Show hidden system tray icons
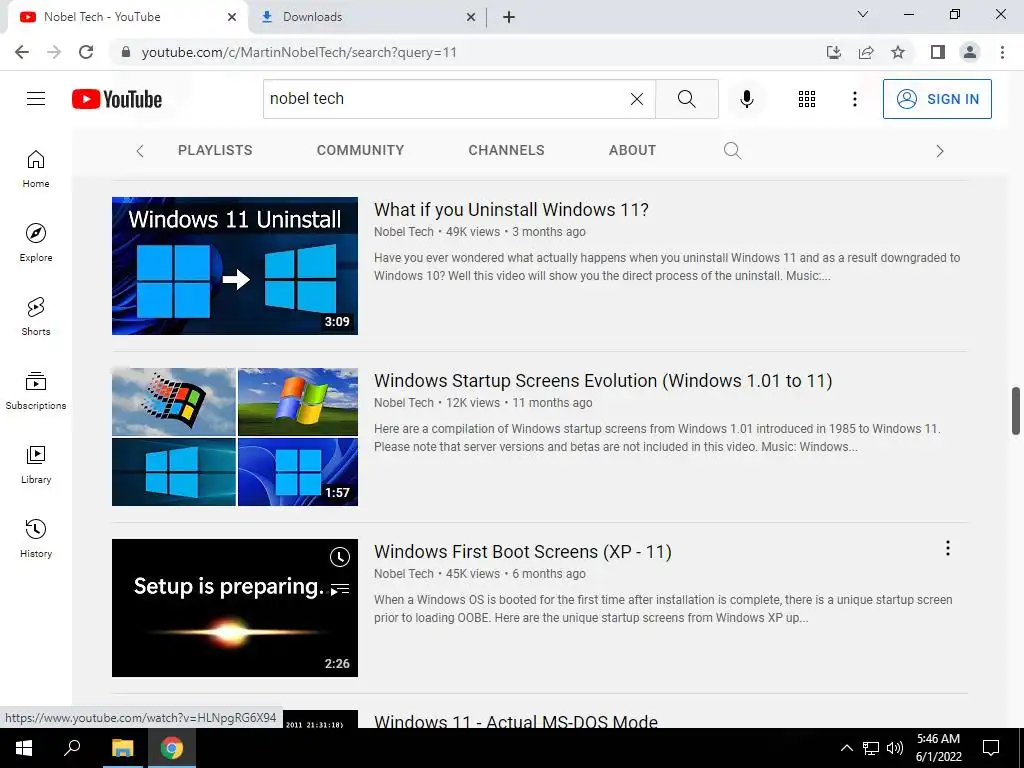Screen dimensions: 1024x768 coord(846,748)
